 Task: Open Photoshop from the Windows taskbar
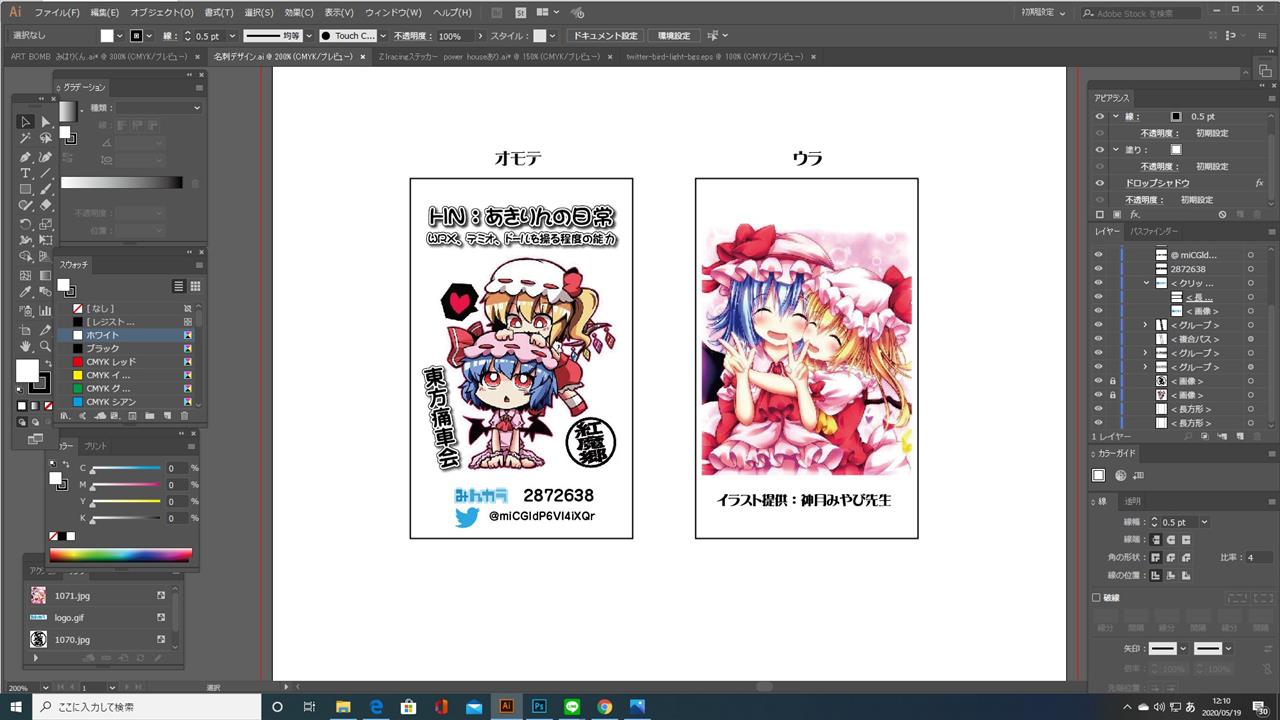pos(538,706)
